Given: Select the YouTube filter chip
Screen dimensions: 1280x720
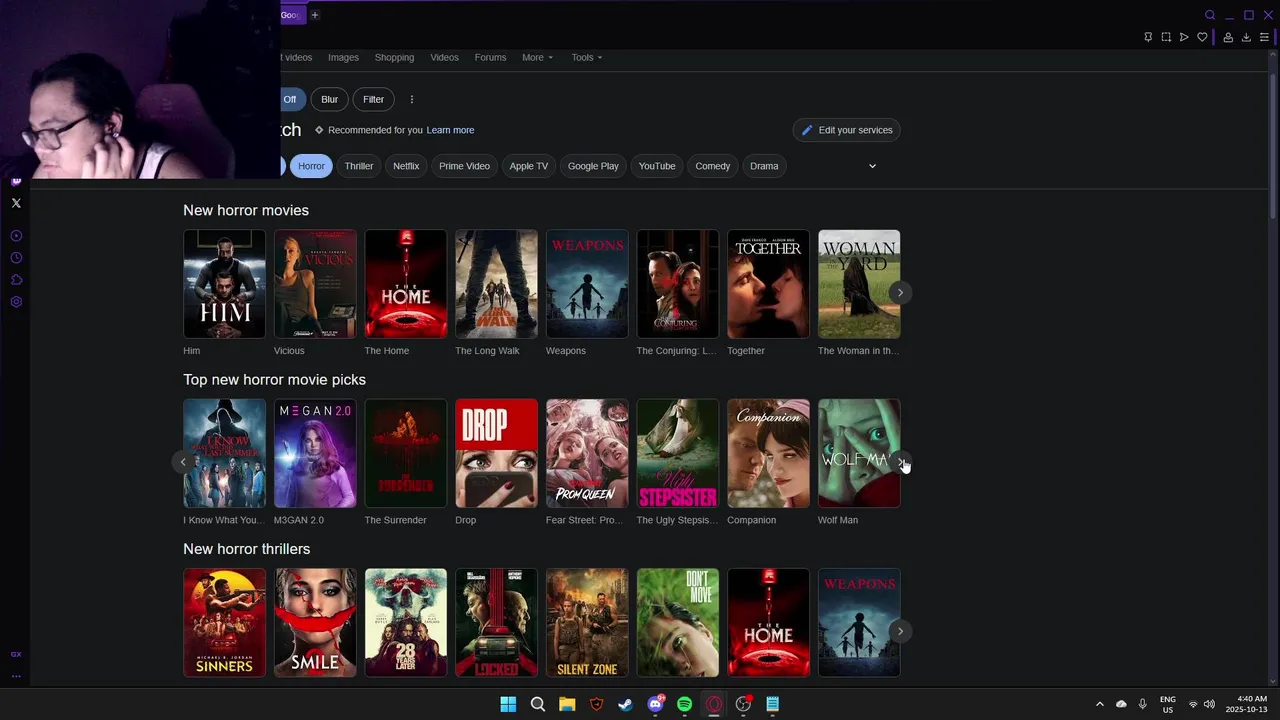Looking at the screenshot, I should [657, 166].
